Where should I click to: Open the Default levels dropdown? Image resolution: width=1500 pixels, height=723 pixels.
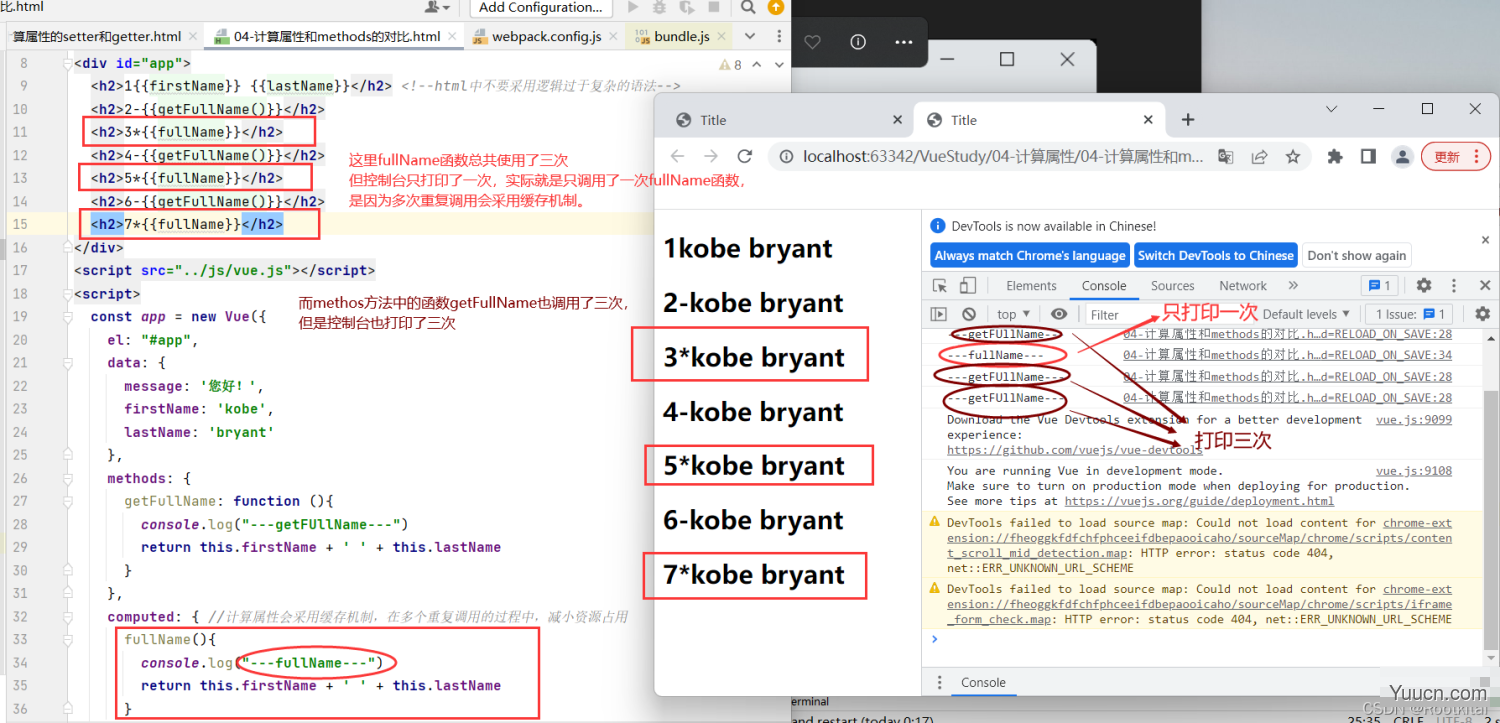click(1306, 314)
